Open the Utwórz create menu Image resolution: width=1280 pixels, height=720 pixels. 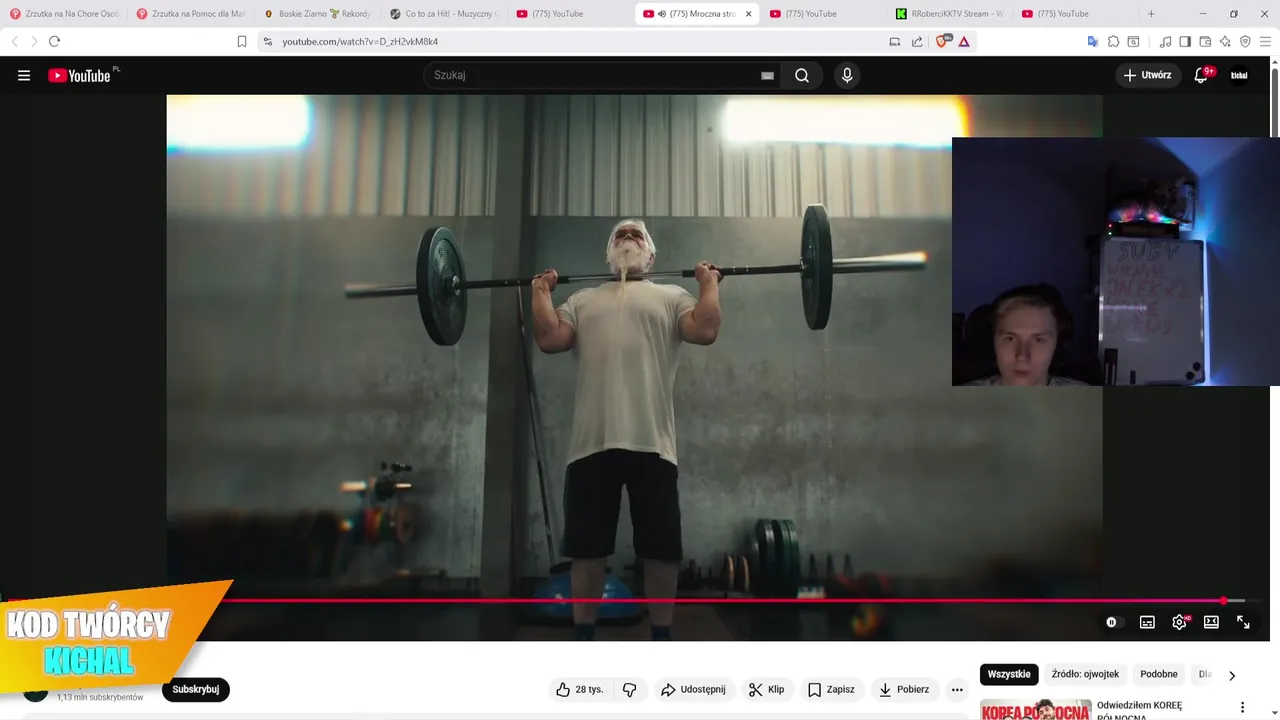point(1147,75)
